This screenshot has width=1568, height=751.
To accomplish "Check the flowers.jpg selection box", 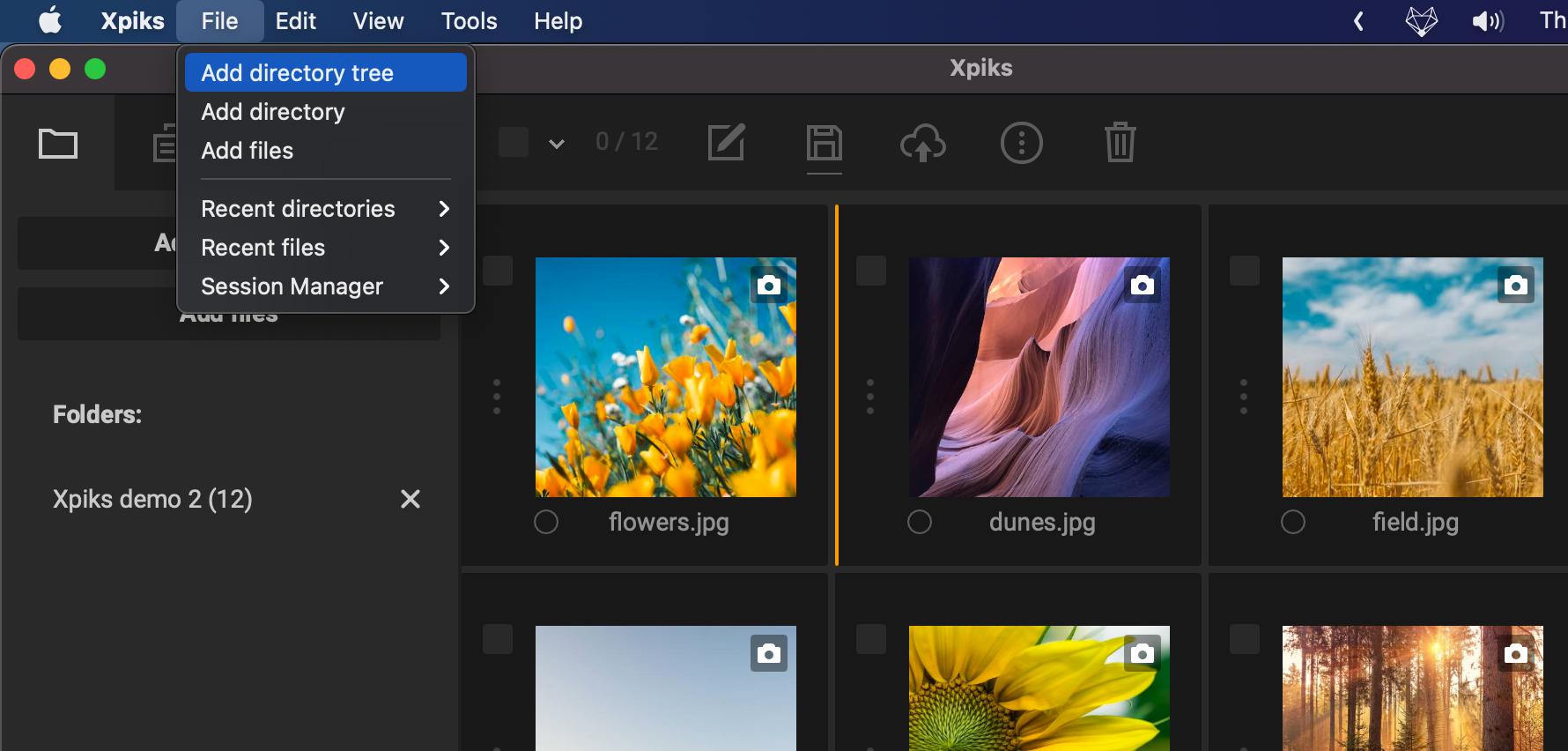I will pos(498,271).
